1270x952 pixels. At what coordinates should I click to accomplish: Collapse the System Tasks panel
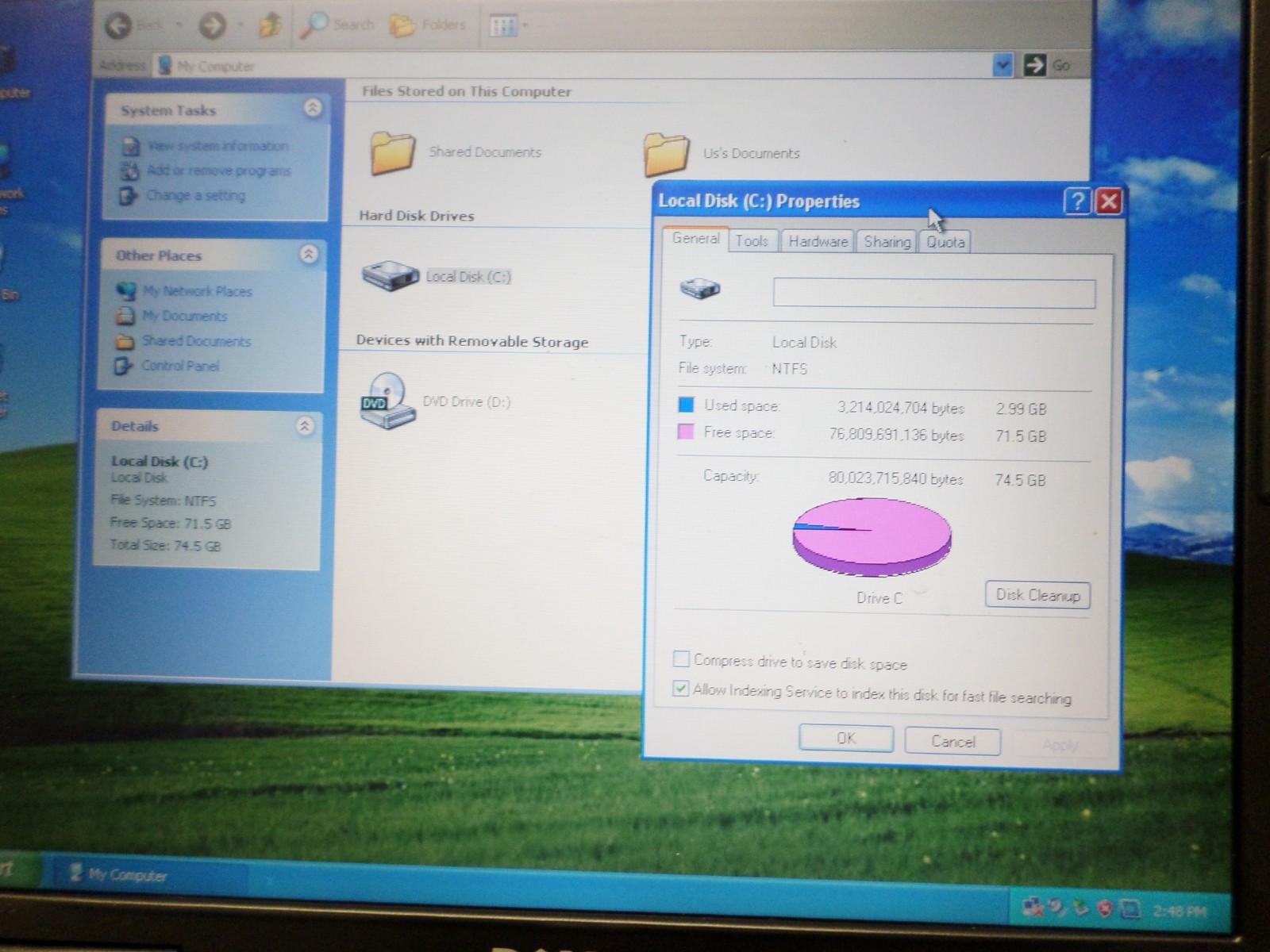pyautogui.click(x=313, y=108)
